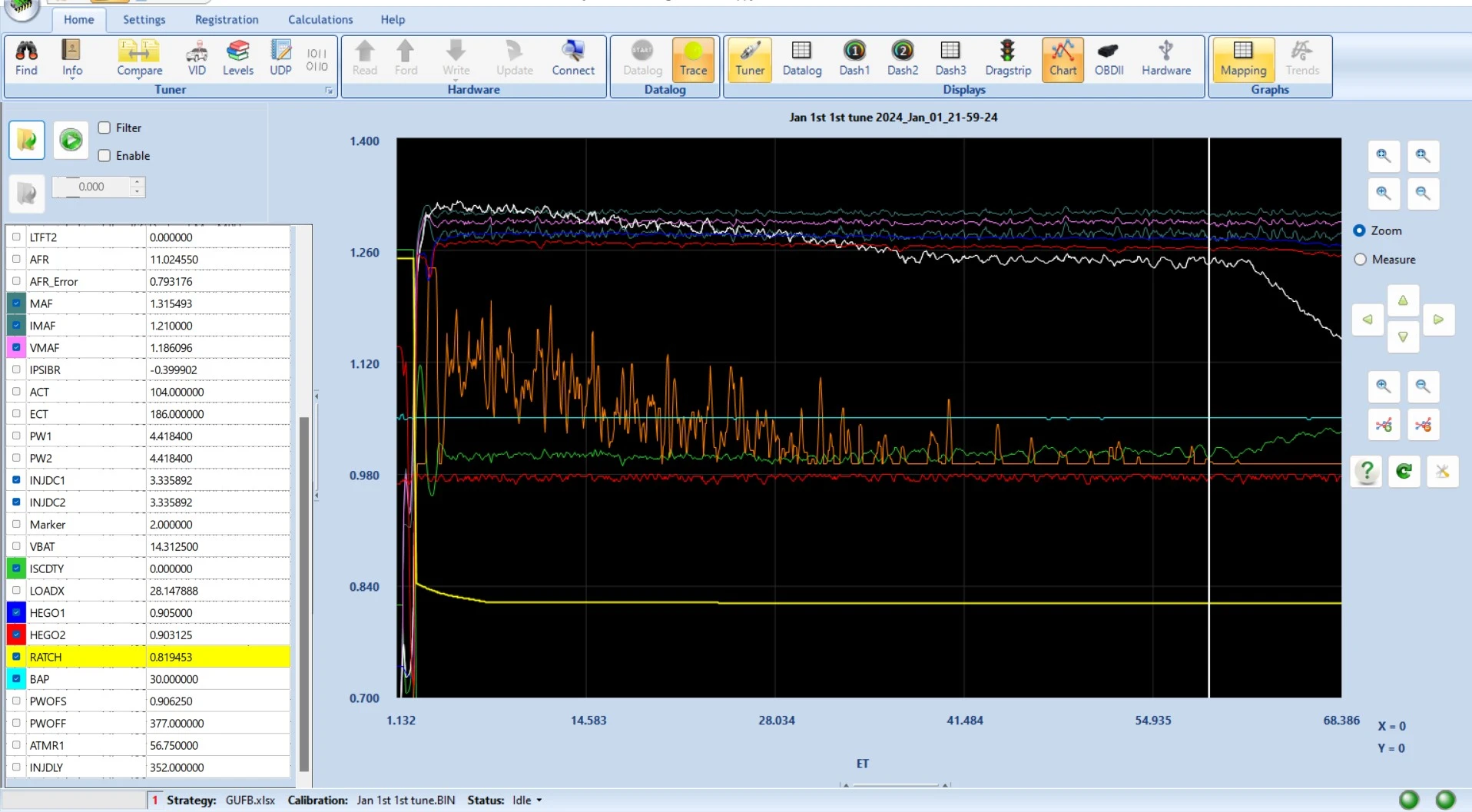Open the Compare tool in Tuner group

pos(139,58)
